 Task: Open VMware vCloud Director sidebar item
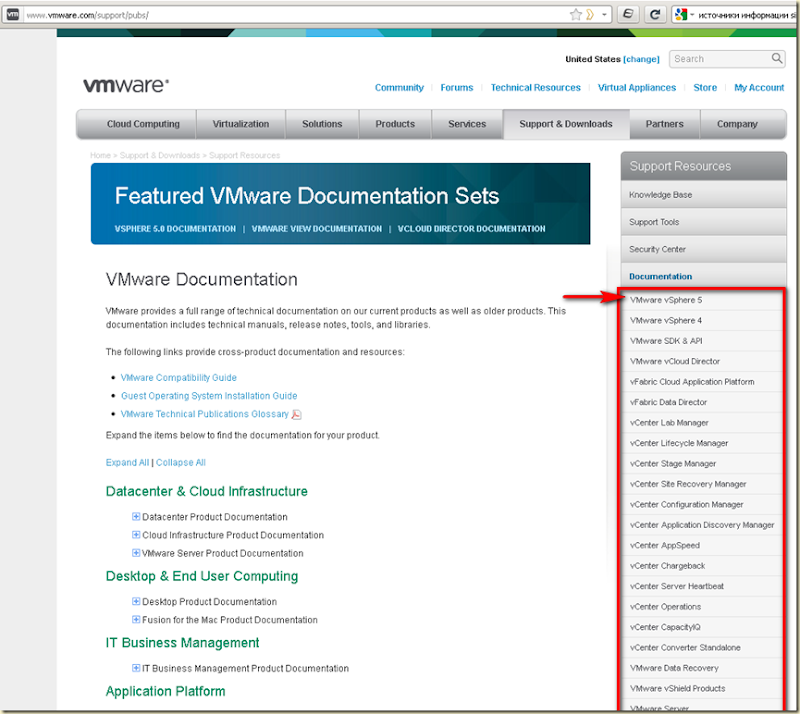(x=702, y=361)
